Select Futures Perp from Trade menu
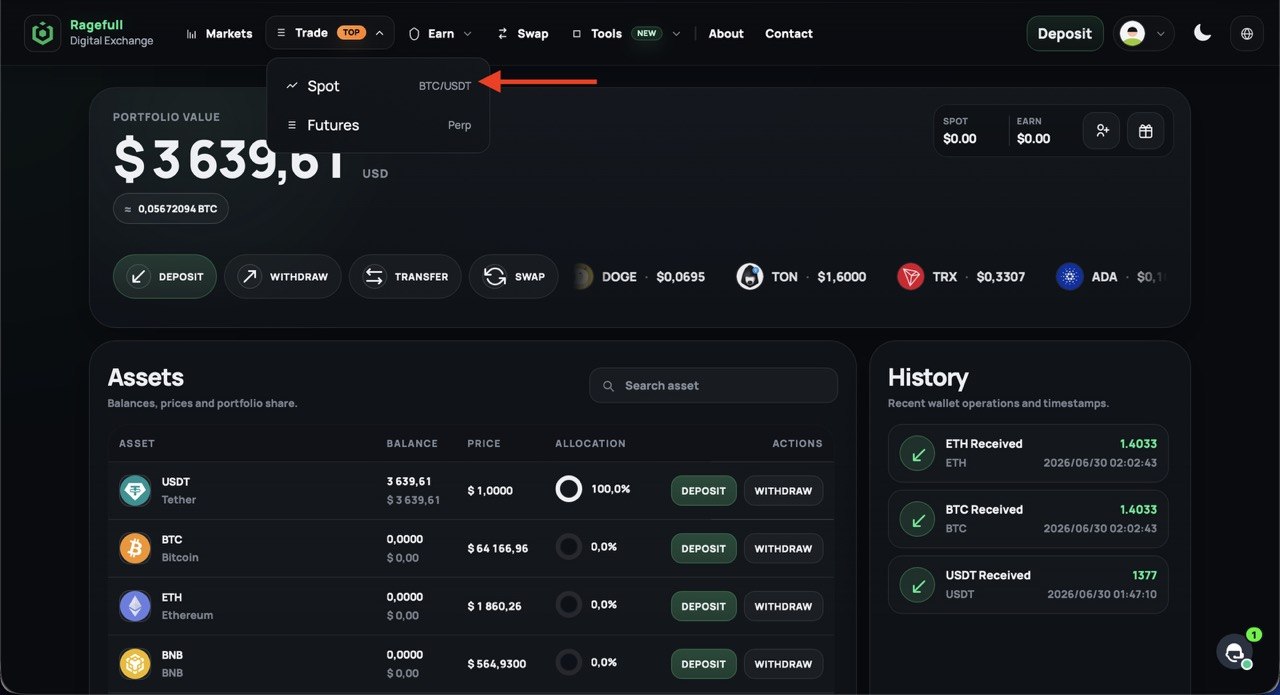Viewport: 1280px width, 695px height. pos(378,125)
